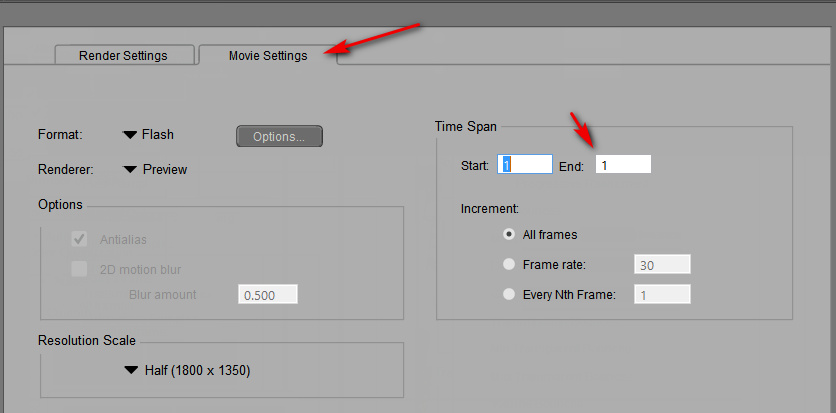Click the Options... button beside Format
Image resolution: width=836 pixels, height=413 pixels.
point(279,136)
